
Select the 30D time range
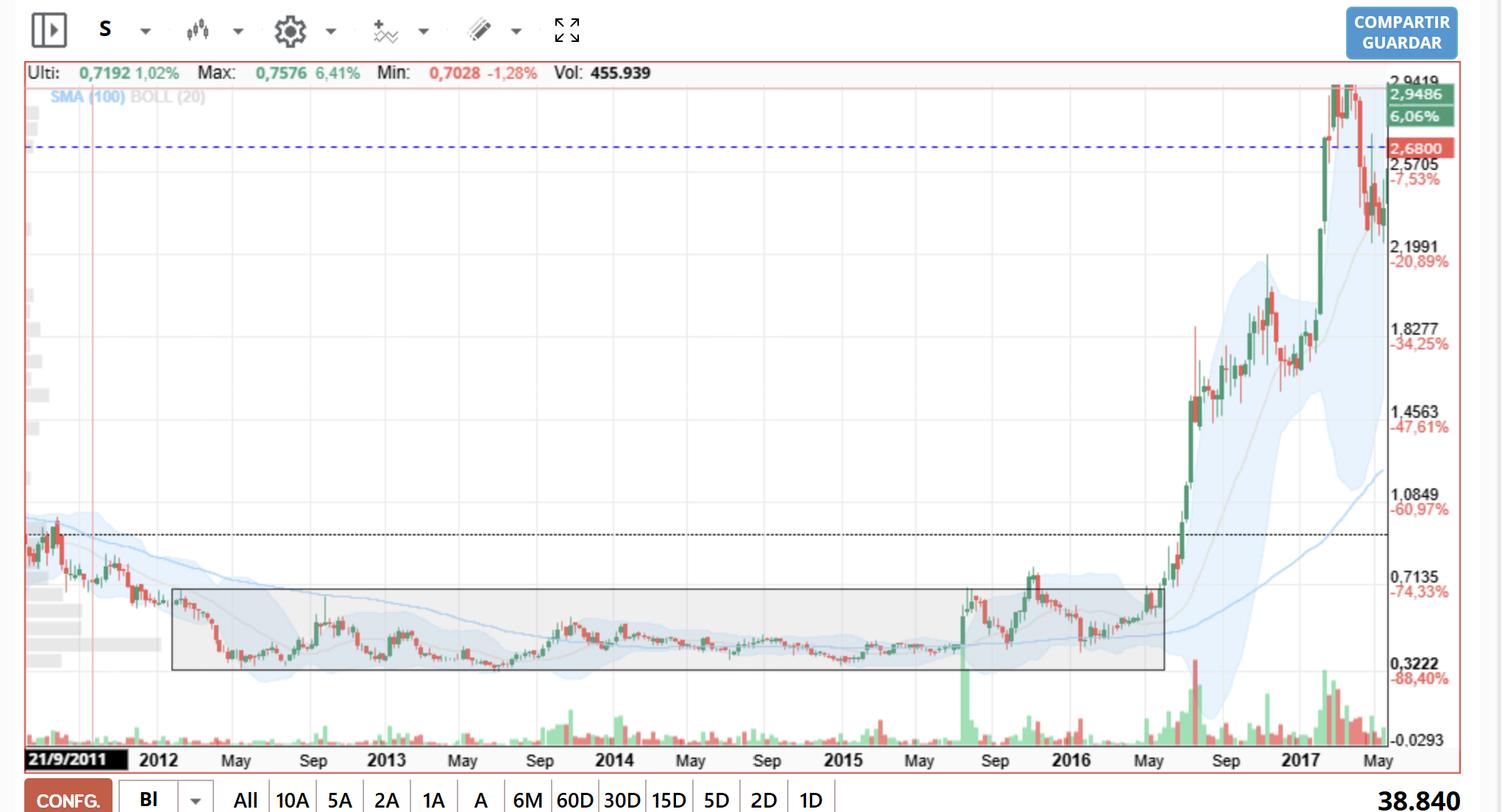click(x=622, y=799)
